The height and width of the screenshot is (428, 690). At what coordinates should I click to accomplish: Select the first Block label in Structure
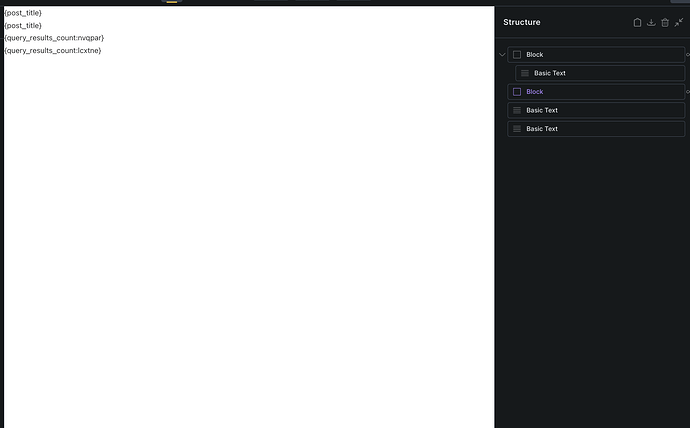click(535, 55)
